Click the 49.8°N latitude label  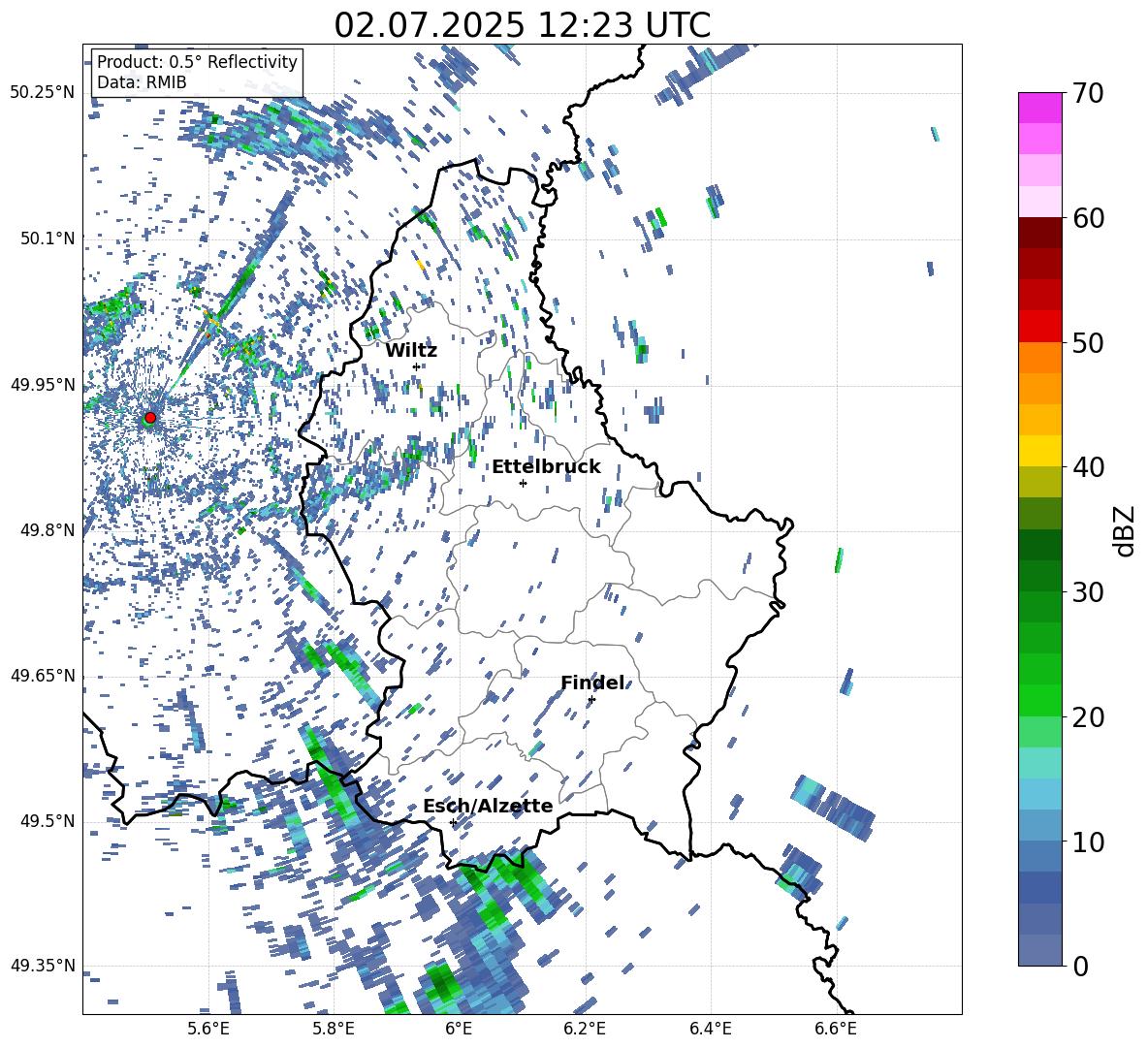click(x=48, y=530)
